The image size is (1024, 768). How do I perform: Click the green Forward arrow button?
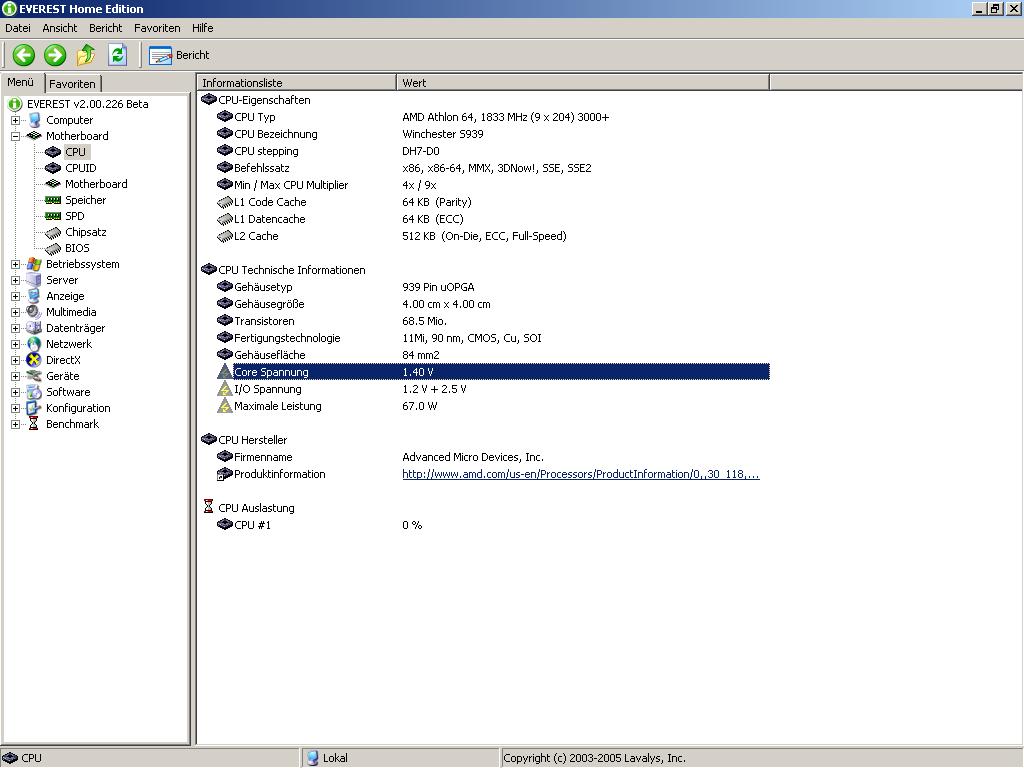(55, 55)
